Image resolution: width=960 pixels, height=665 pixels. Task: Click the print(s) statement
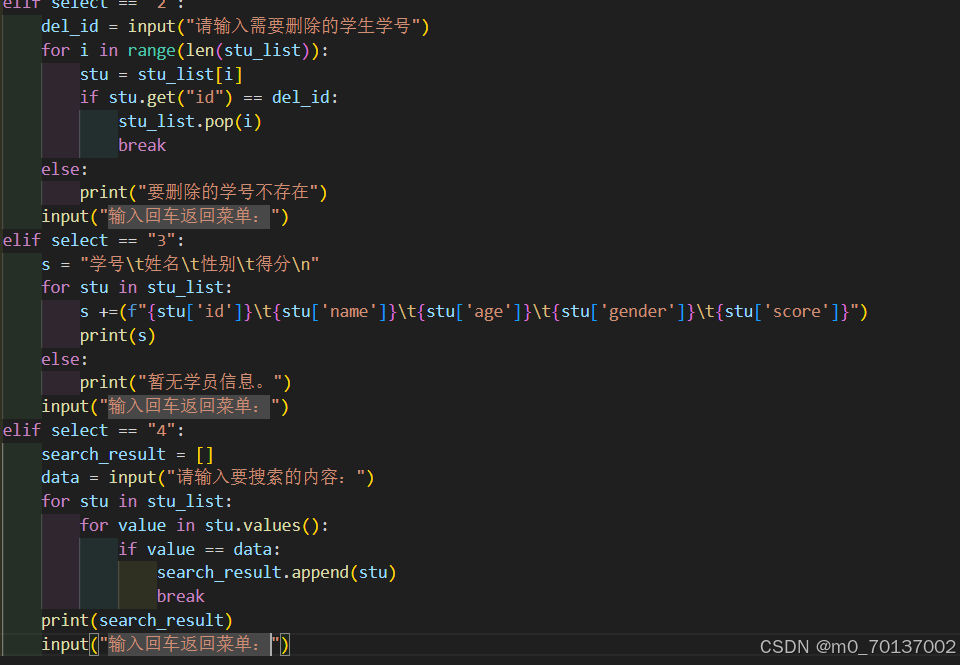[x=118, y=335]
